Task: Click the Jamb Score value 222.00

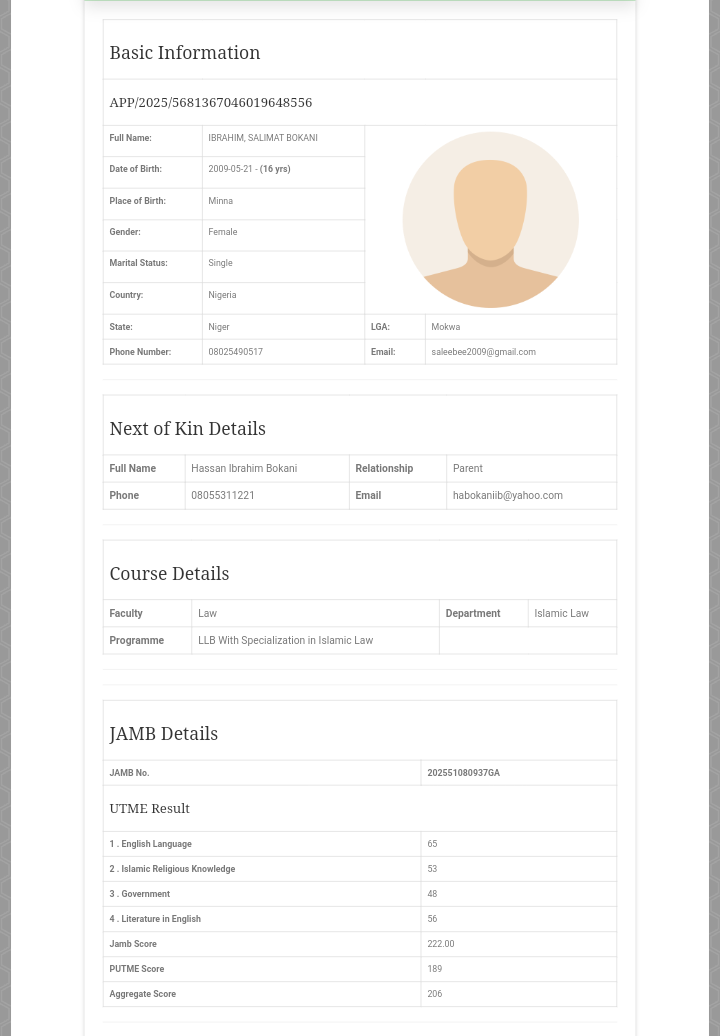Action: pyautogui.click(x=440, y=944)
